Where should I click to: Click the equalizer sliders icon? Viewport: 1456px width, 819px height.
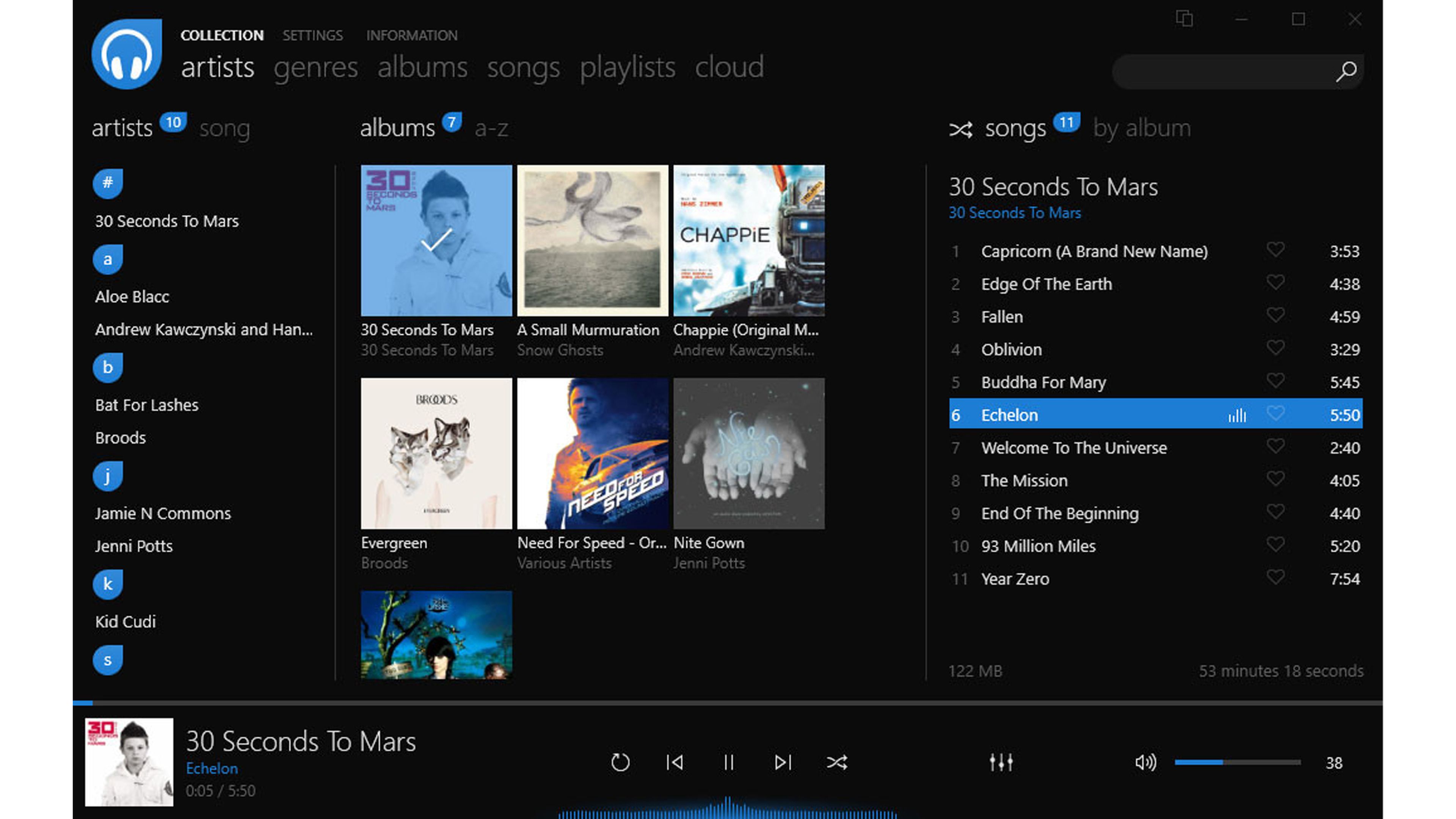tap(1001, 763)
